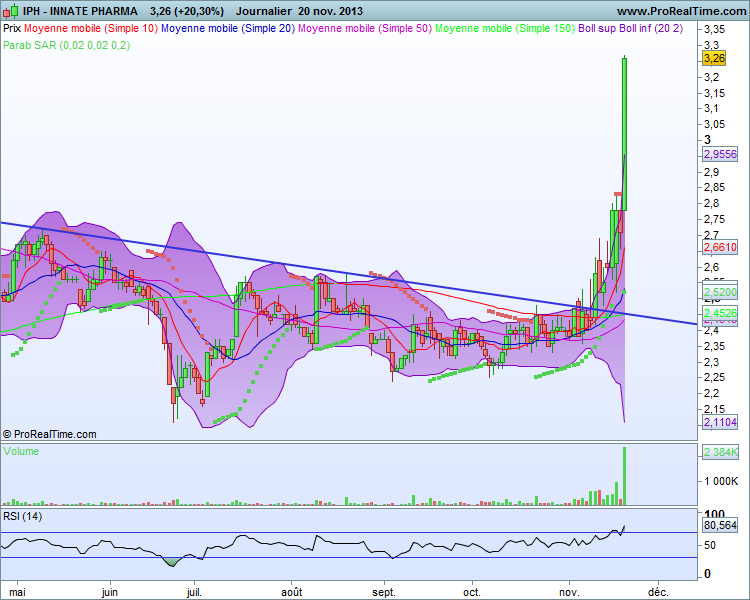Click the Volume panel label

(21, 451)
